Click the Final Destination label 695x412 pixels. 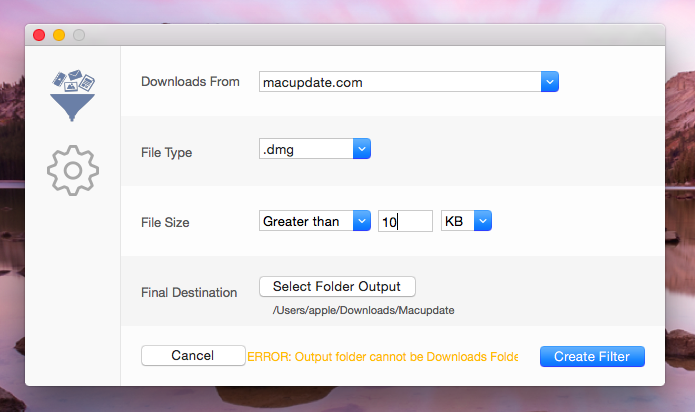point(189,292)
